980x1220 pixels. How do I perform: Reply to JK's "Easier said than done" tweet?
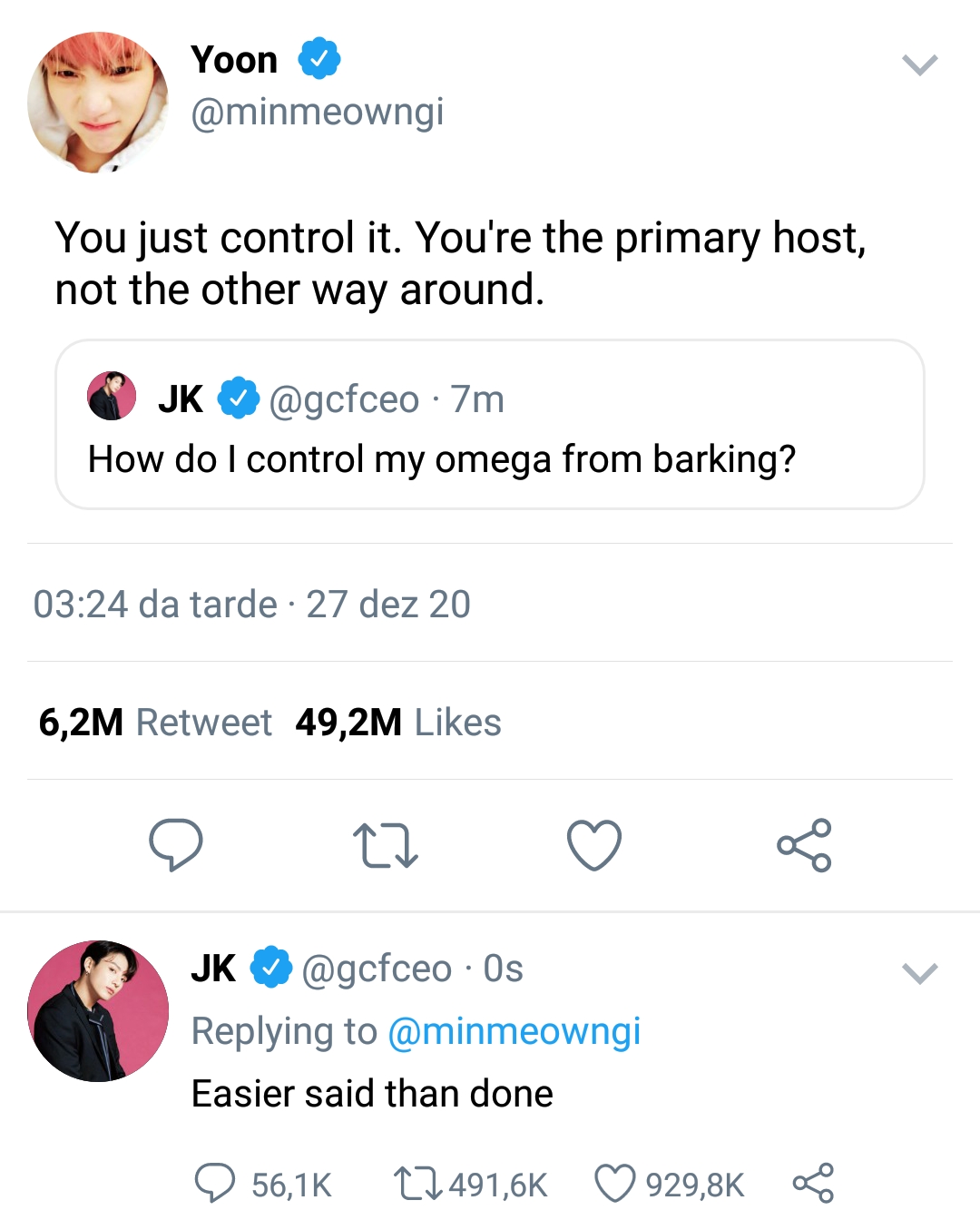(x=215, y=1184)
